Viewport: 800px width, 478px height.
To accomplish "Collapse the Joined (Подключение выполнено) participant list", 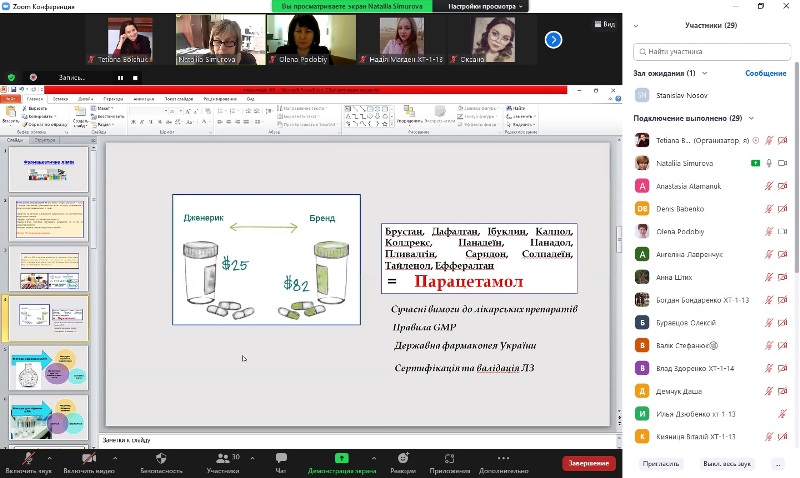I will coord(750,118).
